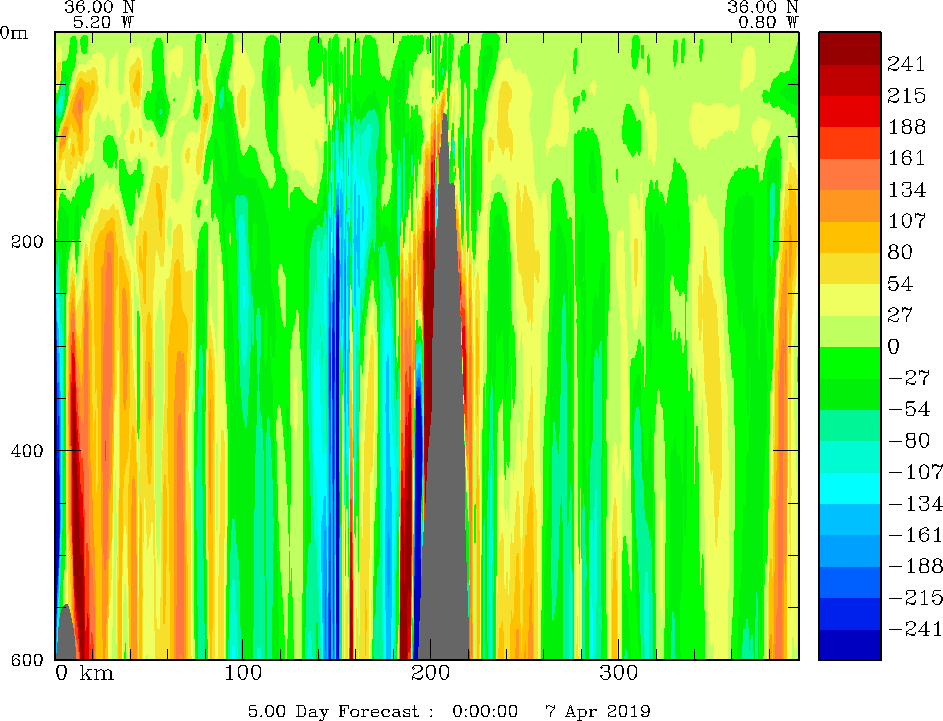The width and height of the screenshot is (943, 721).
Task: Click the small gray seabed bump at 0 km
Action: pos(66,634)
